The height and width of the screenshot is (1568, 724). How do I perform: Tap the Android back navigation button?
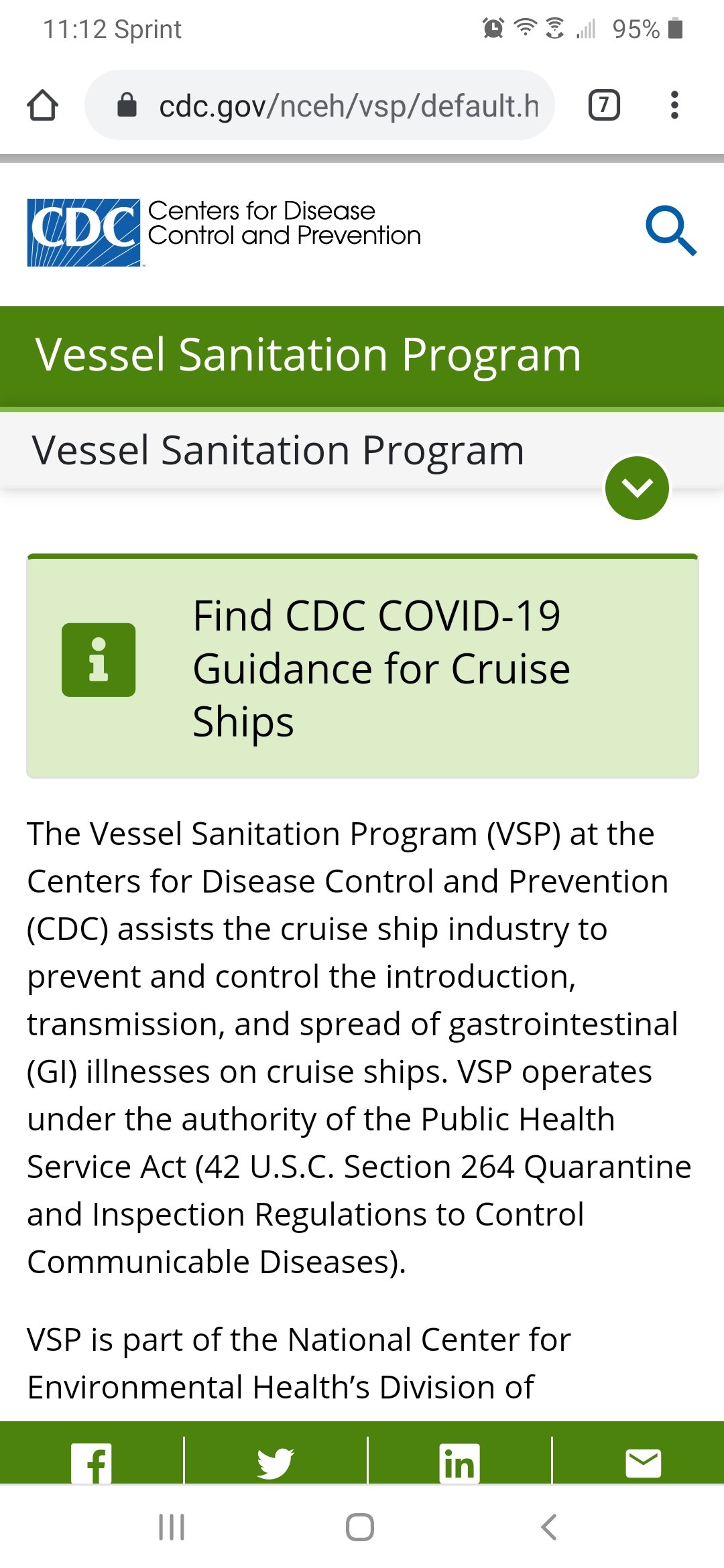(549, 1527)
